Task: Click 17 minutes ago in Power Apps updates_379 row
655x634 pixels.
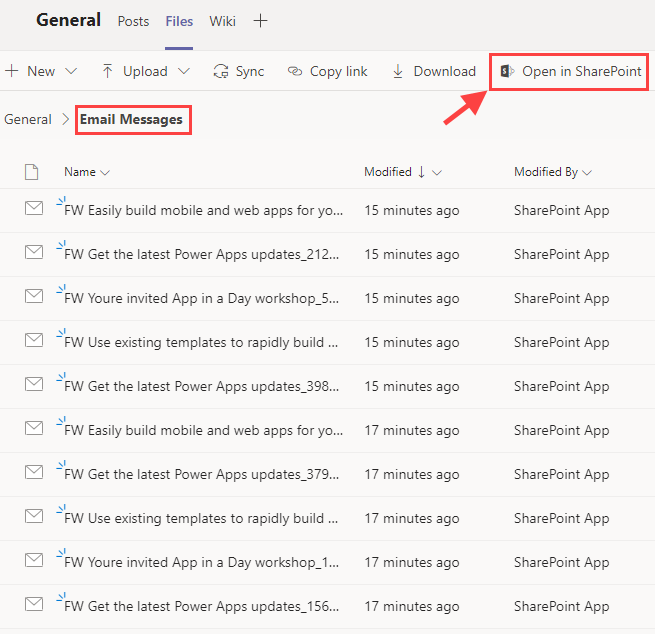Action: pyautogui.click(x=411, y=474)
